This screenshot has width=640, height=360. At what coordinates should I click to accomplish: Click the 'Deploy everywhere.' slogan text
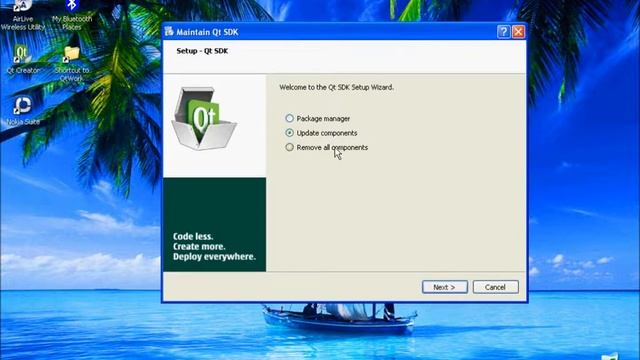coord(214,257)
